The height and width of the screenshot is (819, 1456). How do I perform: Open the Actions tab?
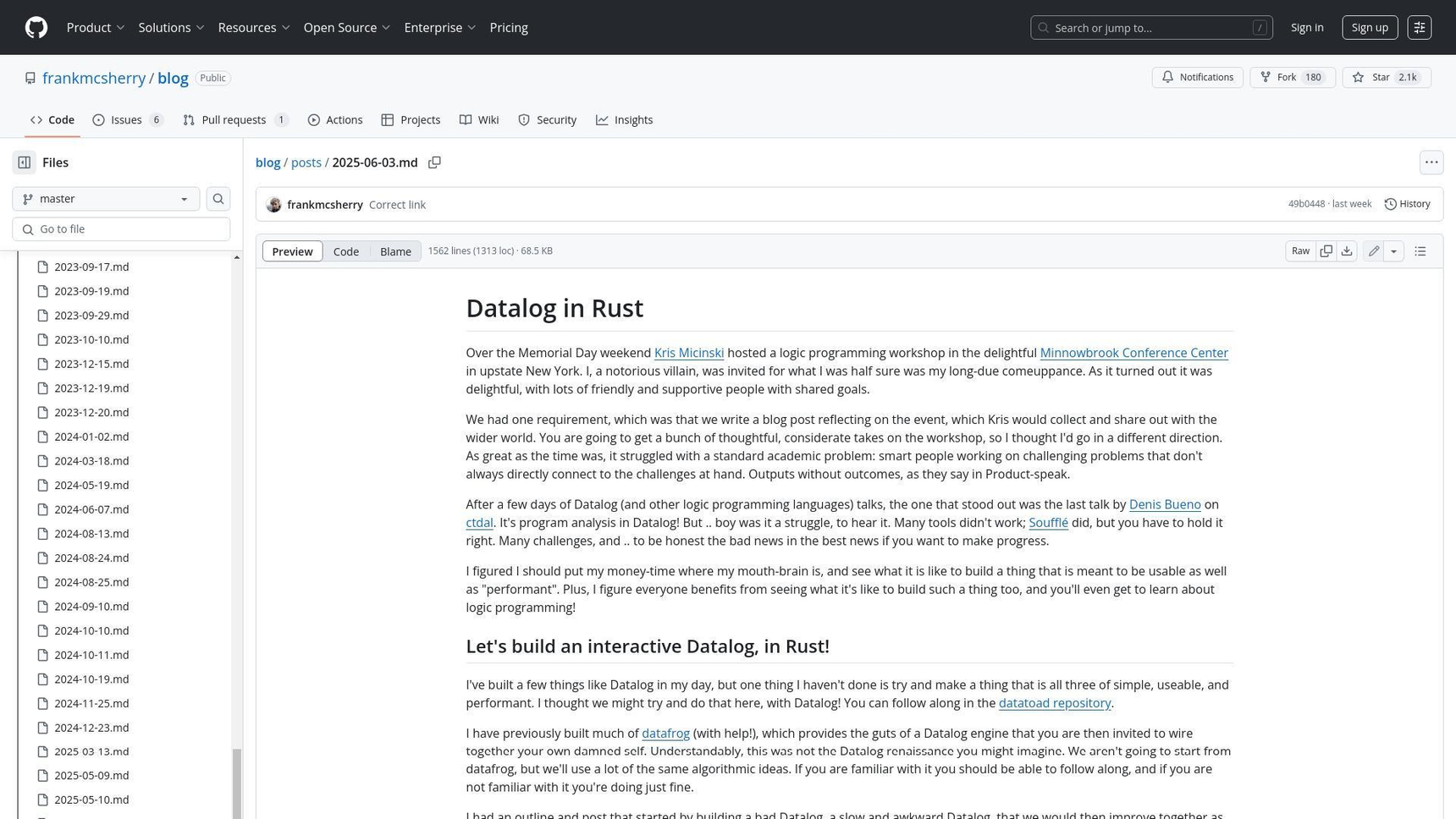[x=335, y=120]
